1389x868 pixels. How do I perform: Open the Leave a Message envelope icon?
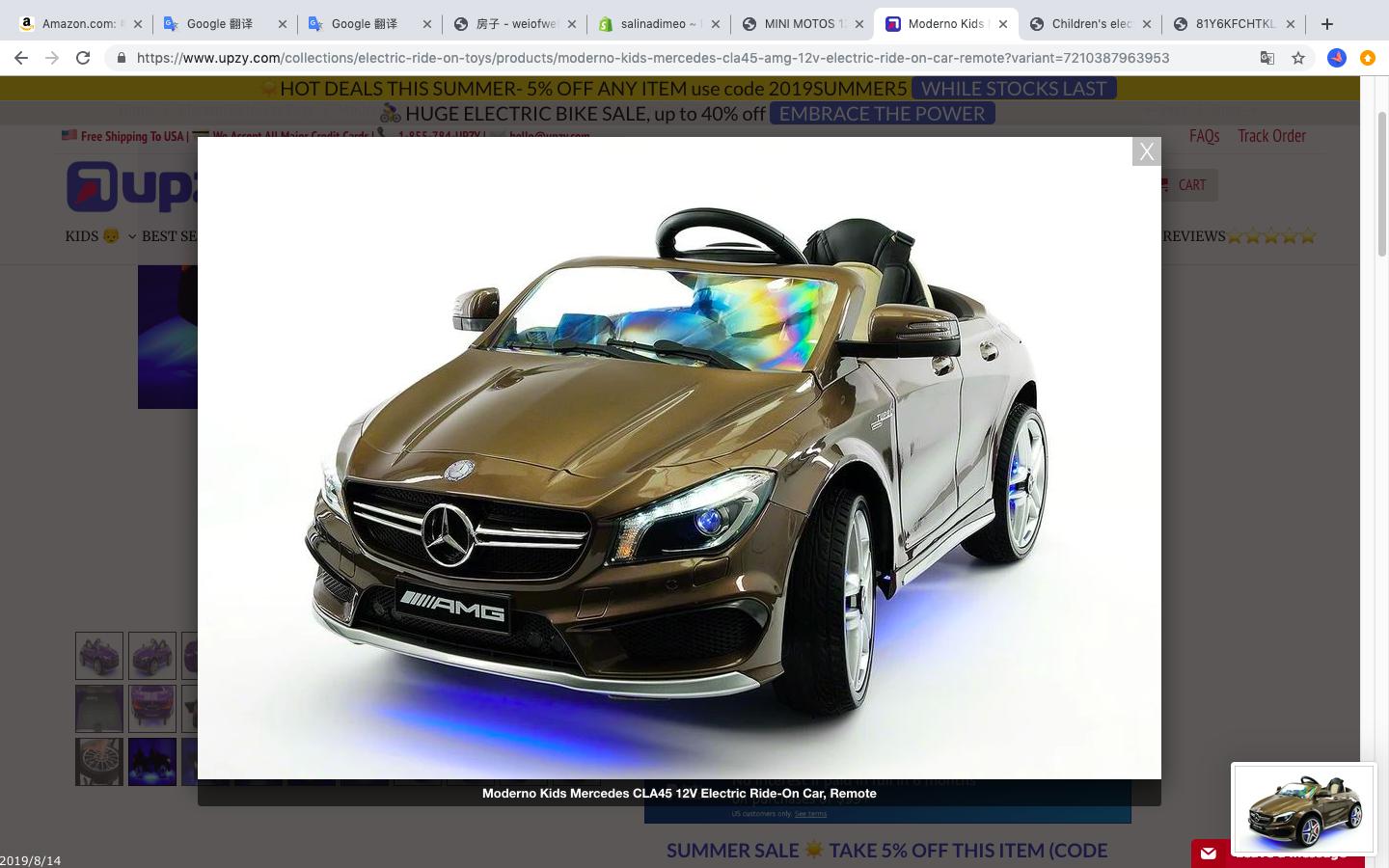point(1209,853)
